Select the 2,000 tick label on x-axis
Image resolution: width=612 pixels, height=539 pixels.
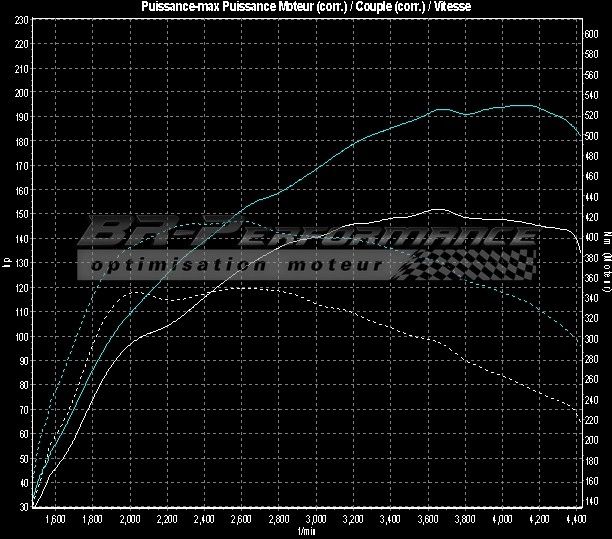(129, 520)
